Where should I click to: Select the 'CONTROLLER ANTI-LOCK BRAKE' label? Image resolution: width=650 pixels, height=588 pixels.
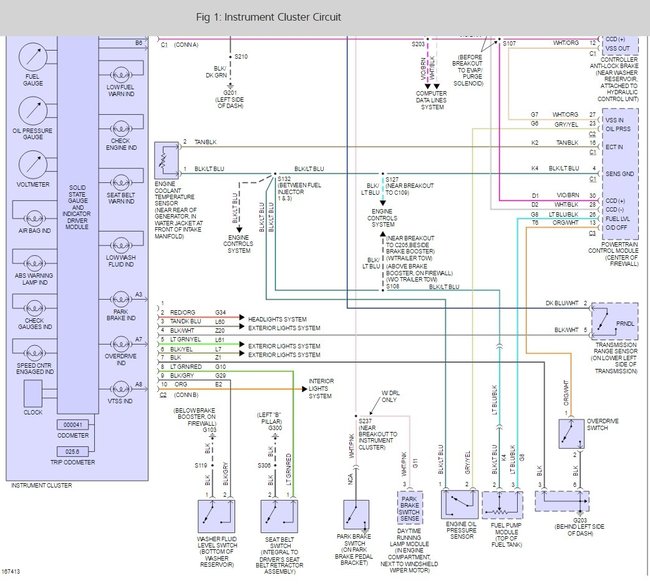614,63
